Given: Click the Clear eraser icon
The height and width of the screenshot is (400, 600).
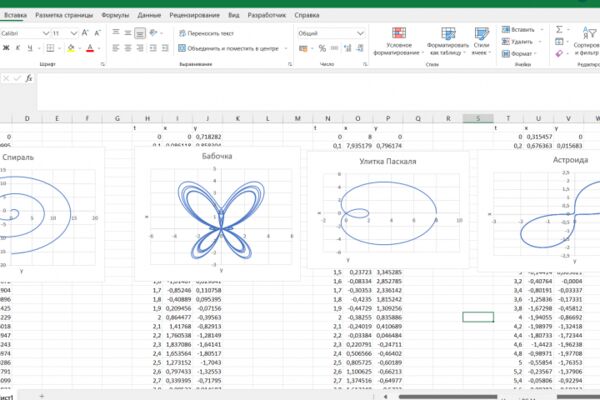Looking at the screenshot, I should [x=559, y=54].
